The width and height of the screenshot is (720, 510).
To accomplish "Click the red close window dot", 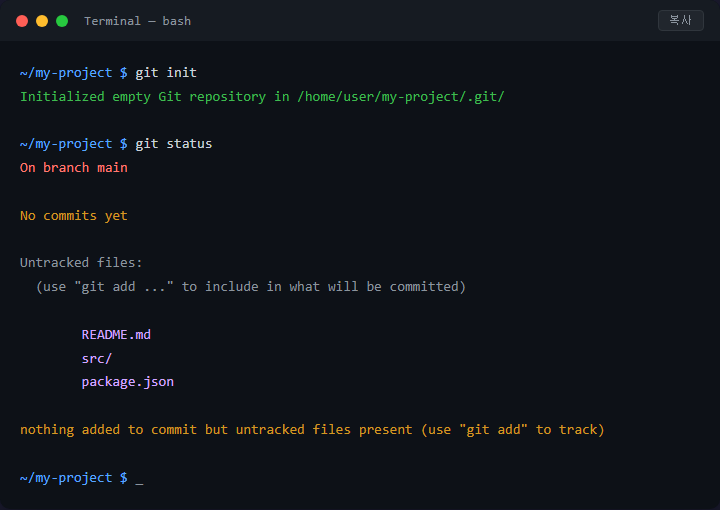I will click(x=22, y=21).
